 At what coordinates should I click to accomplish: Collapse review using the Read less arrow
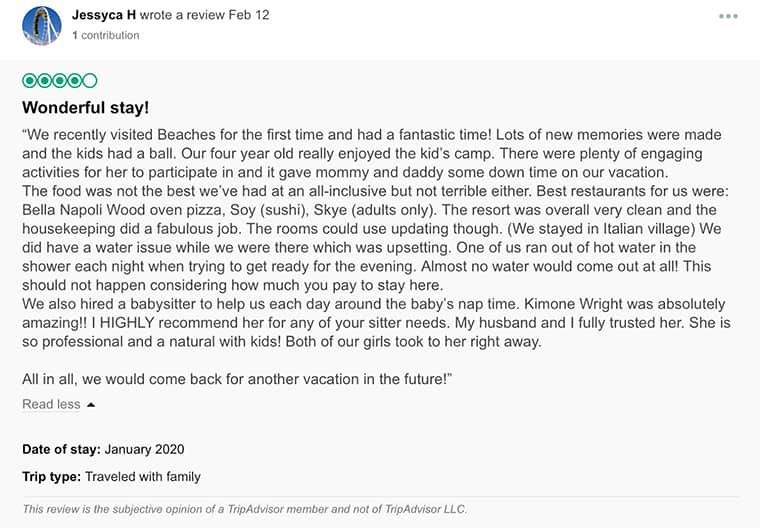pyautogui.click(x=91, y=405)
